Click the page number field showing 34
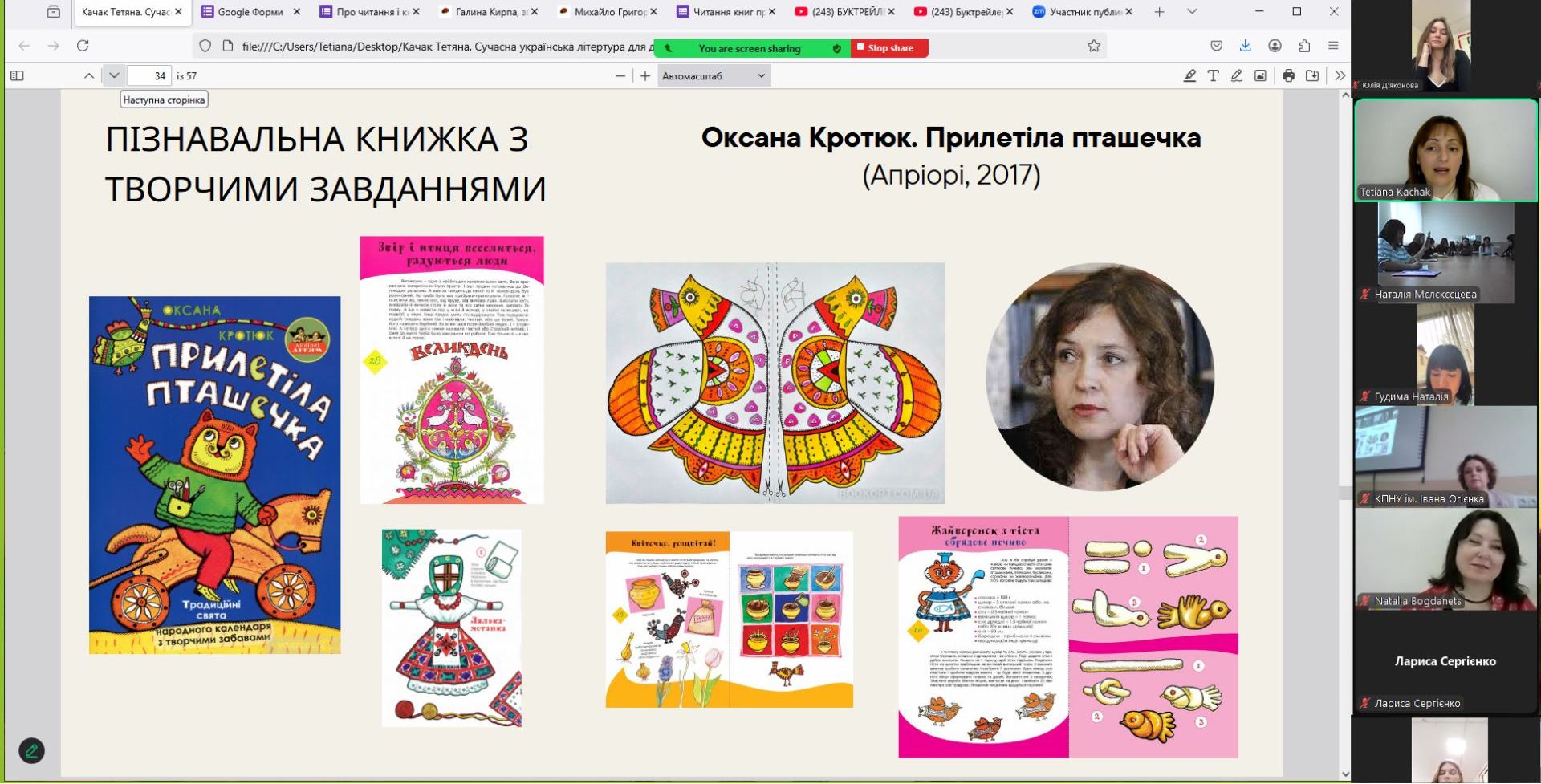Image resolution: width=1541 pixels, height=784 pixels. (x=148, y=76)
